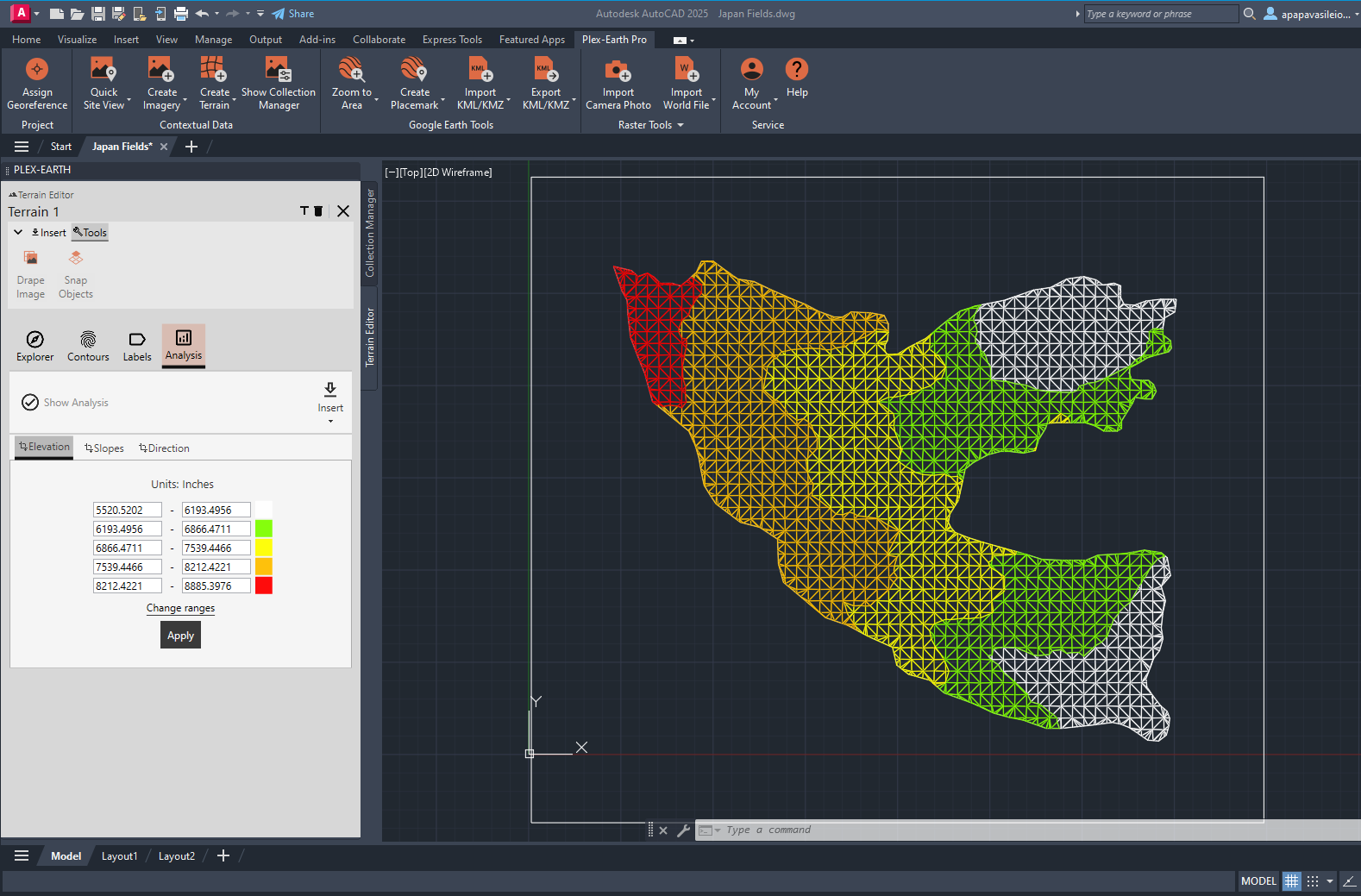The image size is (1361, 896).
Task: Open the Express Tools ribbon tab
Action: point(452,40)
